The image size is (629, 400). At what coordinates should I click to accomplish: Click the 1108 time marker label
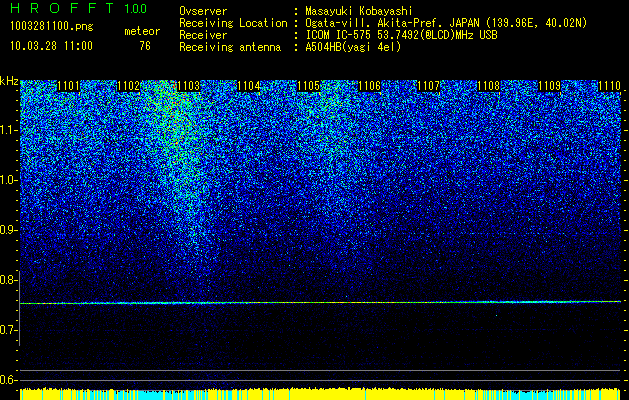(489, 86)
